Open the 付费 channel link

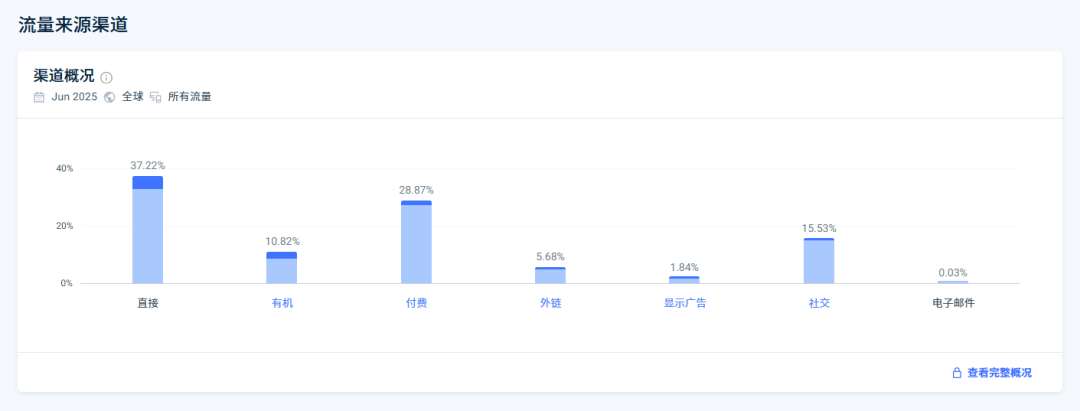tap(416, 303)
